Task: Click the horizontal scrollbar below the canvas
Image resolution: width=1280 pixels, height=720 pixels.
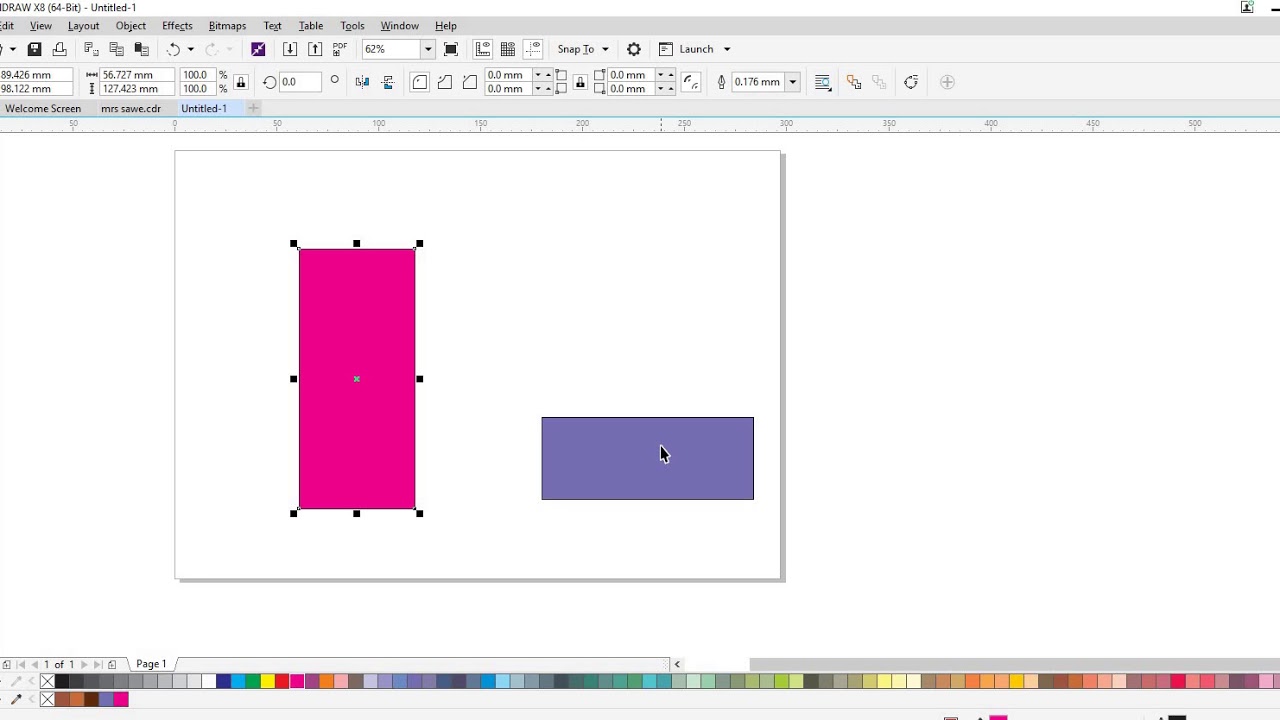Action: click(1015, 664)
